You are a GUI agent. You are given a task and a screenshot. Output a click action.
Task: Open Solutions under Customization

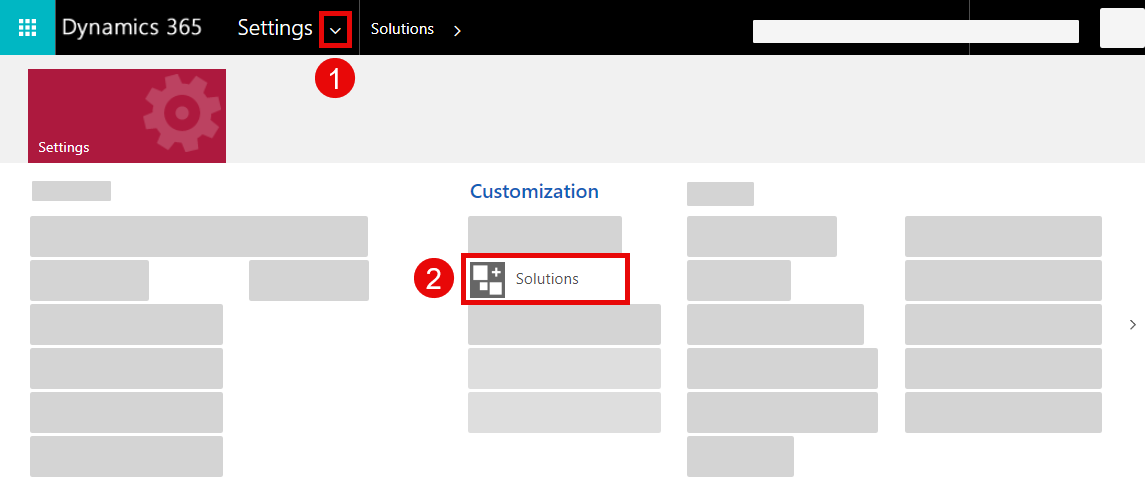point(545,280)
